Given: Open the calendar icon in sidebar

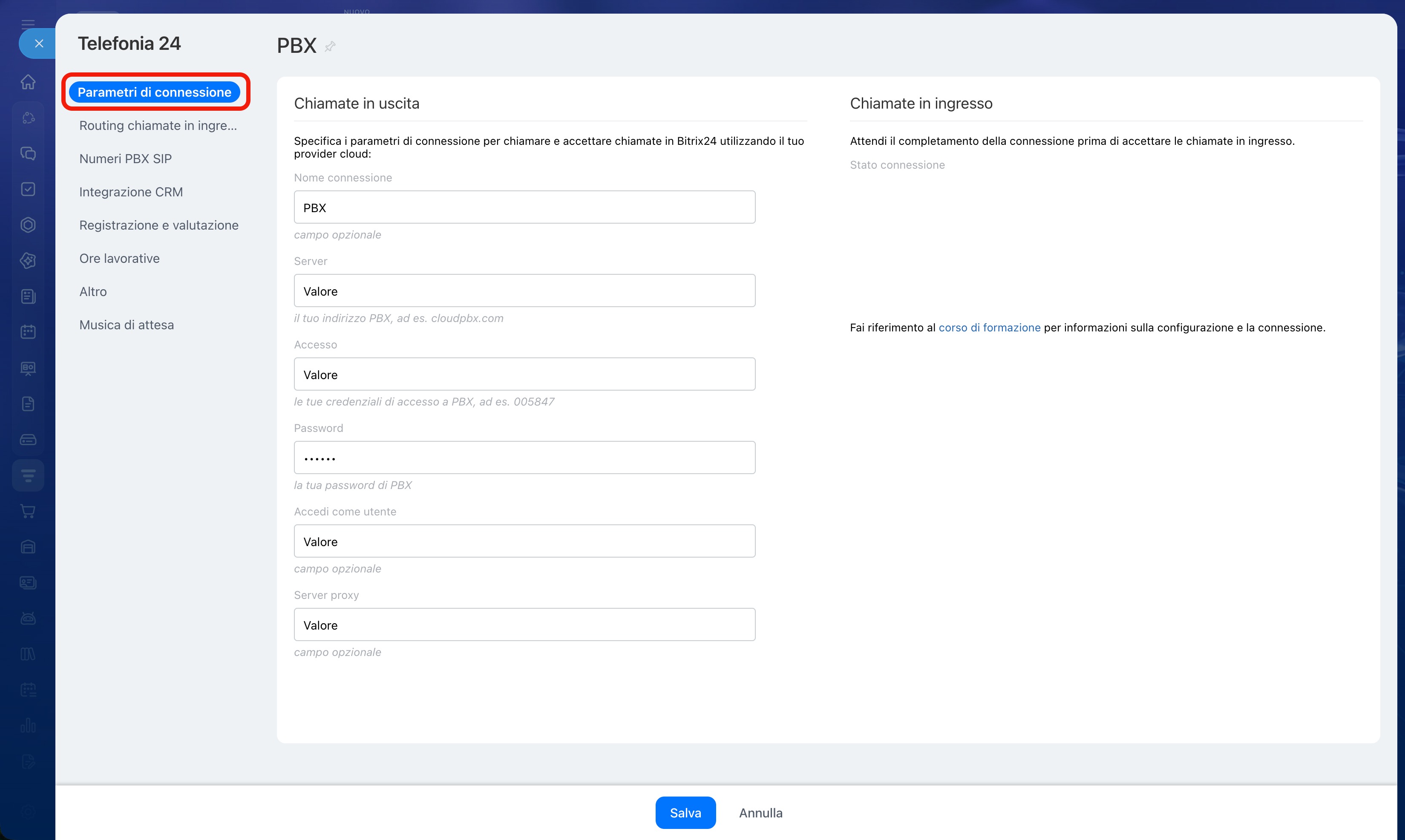Looking at the screenshot, I should (x=28, y=332).
